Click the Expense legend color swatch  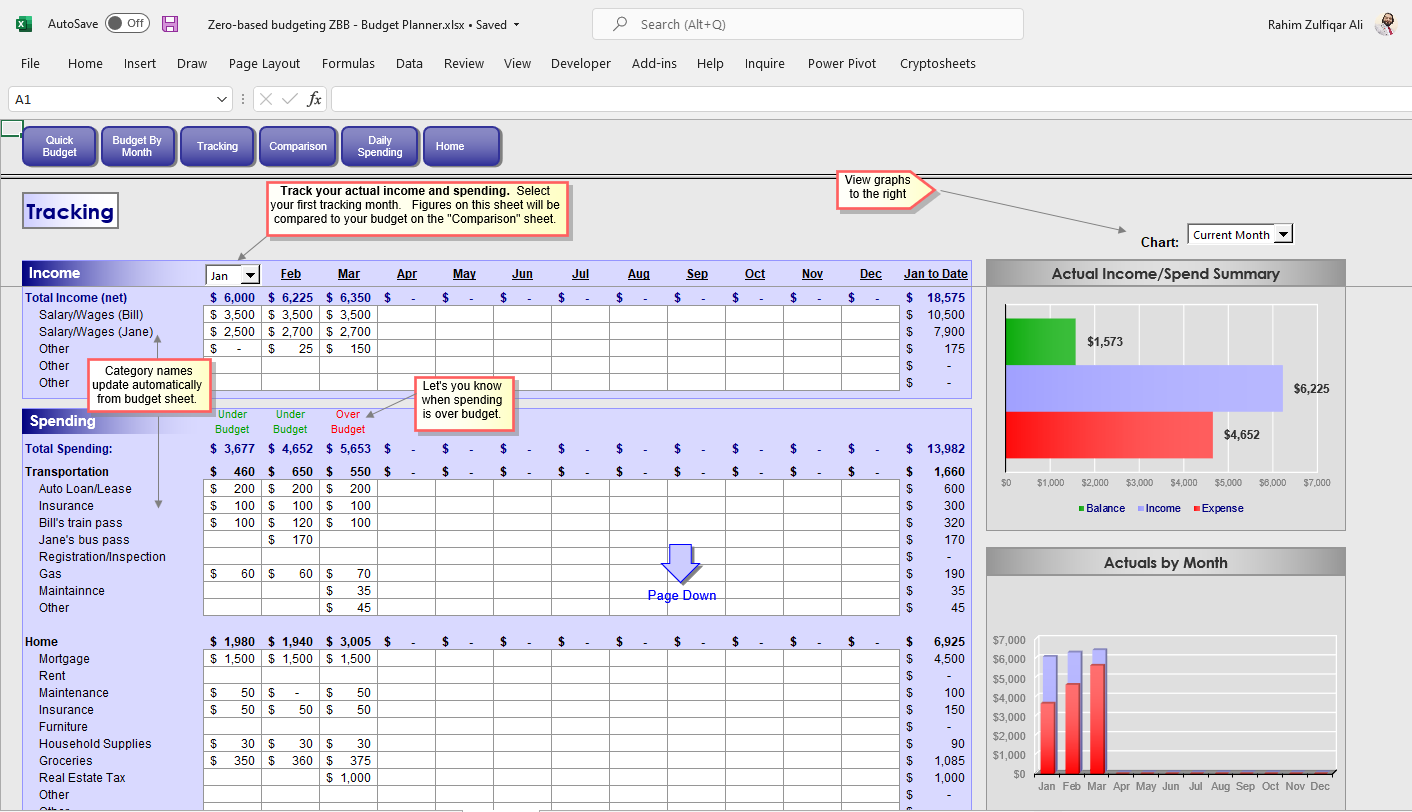click(x=1196, y=509)
